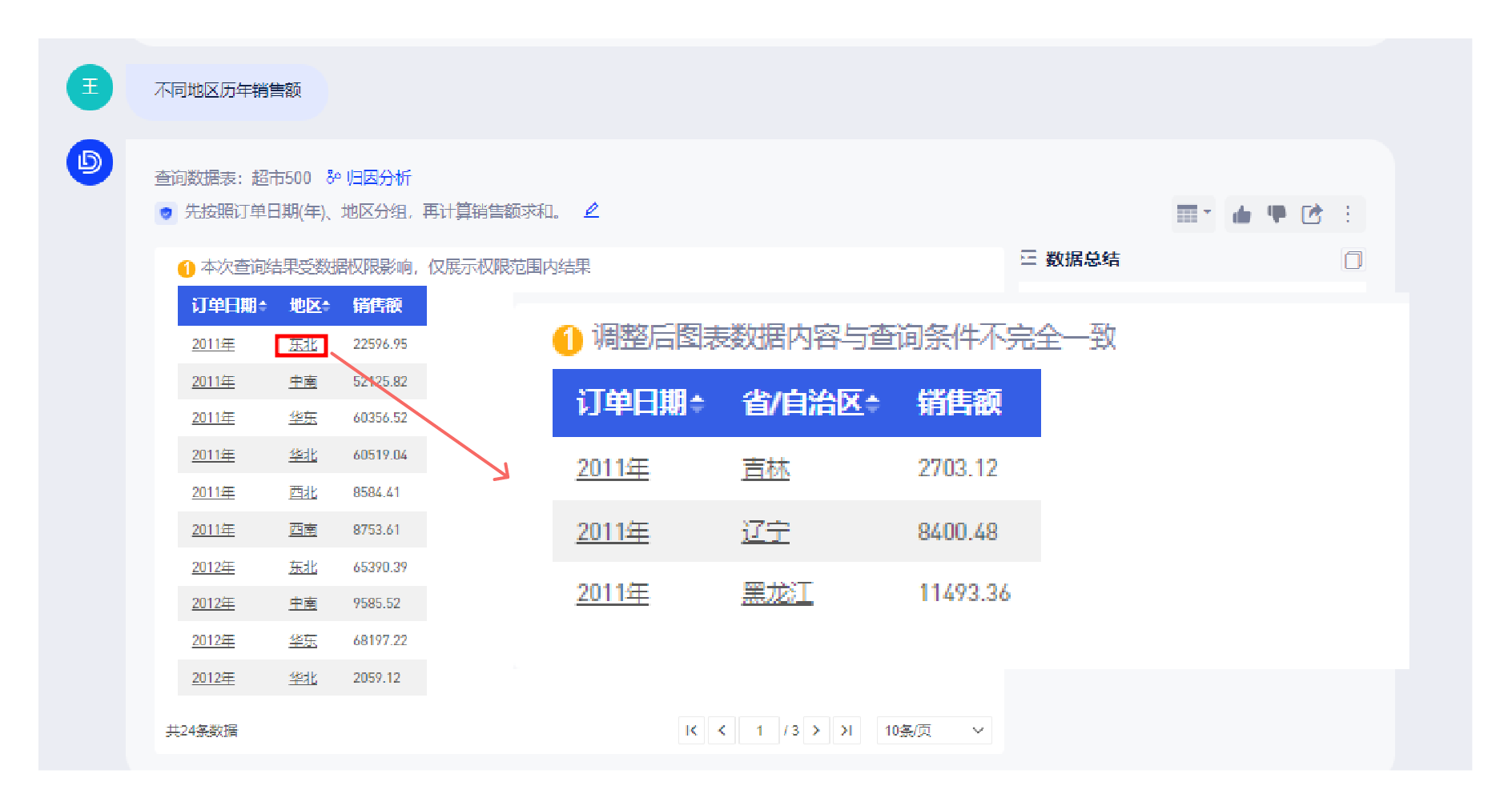Go to the first page of results
This screenshot has height=810, width=1512.
[691, 730]
